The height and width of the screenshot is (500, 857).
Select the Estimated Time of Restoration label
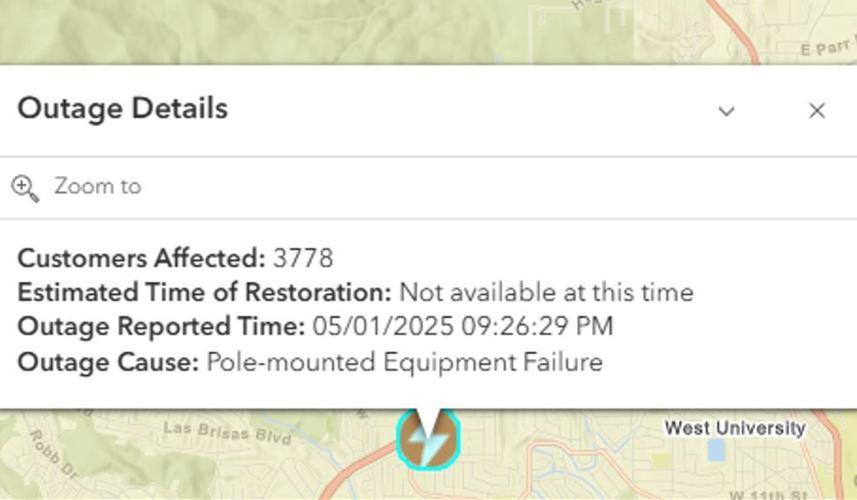(x=204, y=293)
